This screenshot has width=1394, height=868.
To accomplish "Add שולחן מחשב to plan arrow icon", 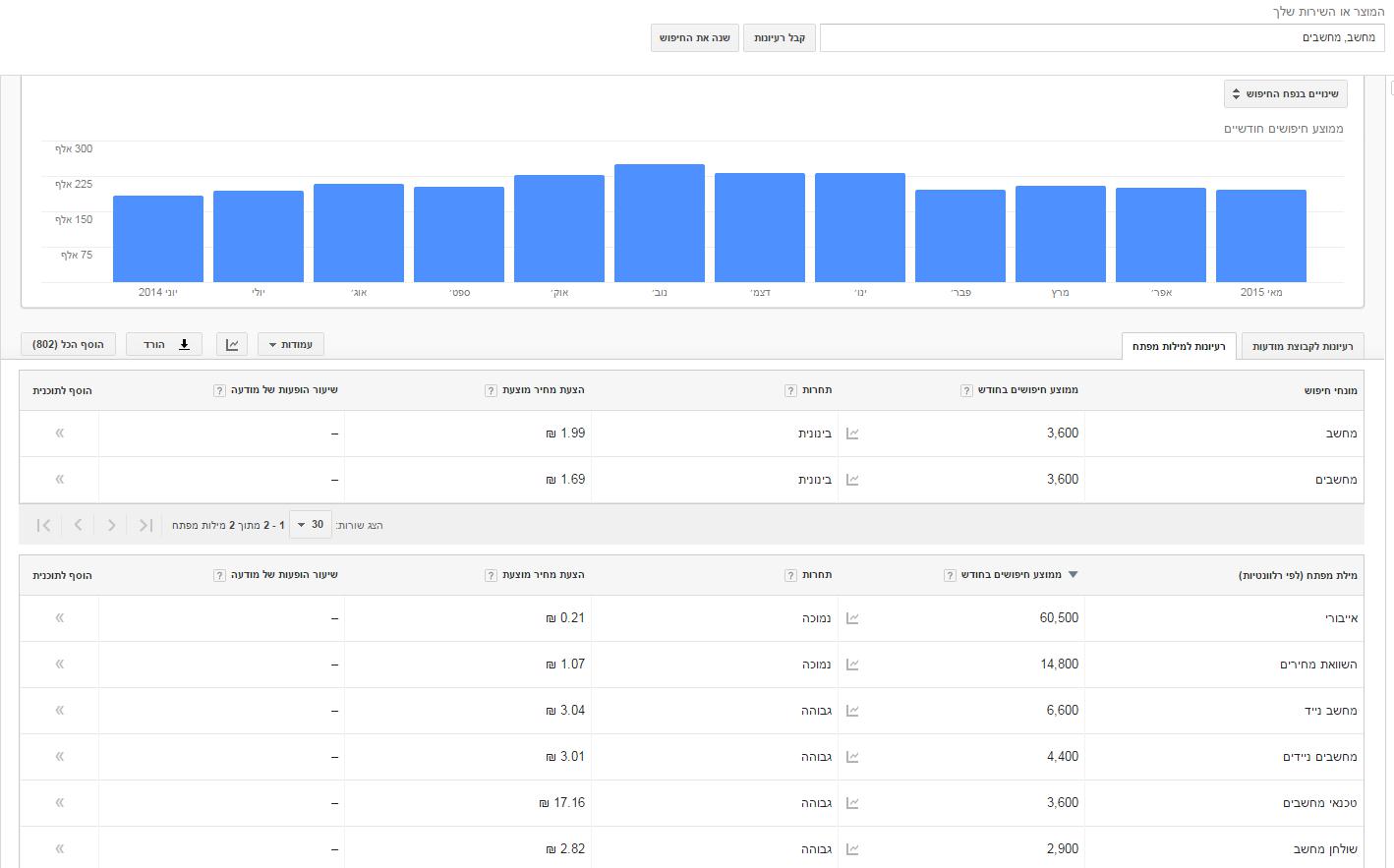I will tap(60, 848).
